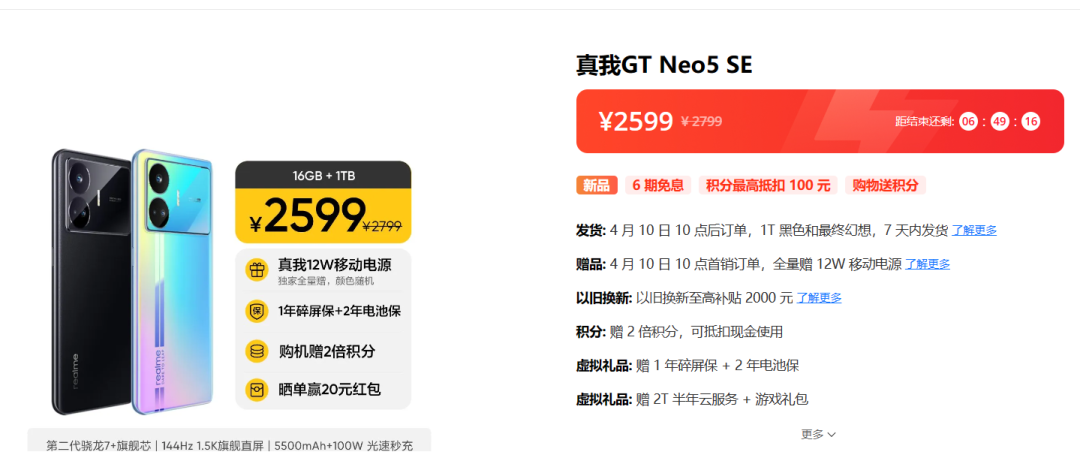Screen dimensions: 1080x467
Task: Click the shield icon for screen protection
Action: [x=257, y=311]
